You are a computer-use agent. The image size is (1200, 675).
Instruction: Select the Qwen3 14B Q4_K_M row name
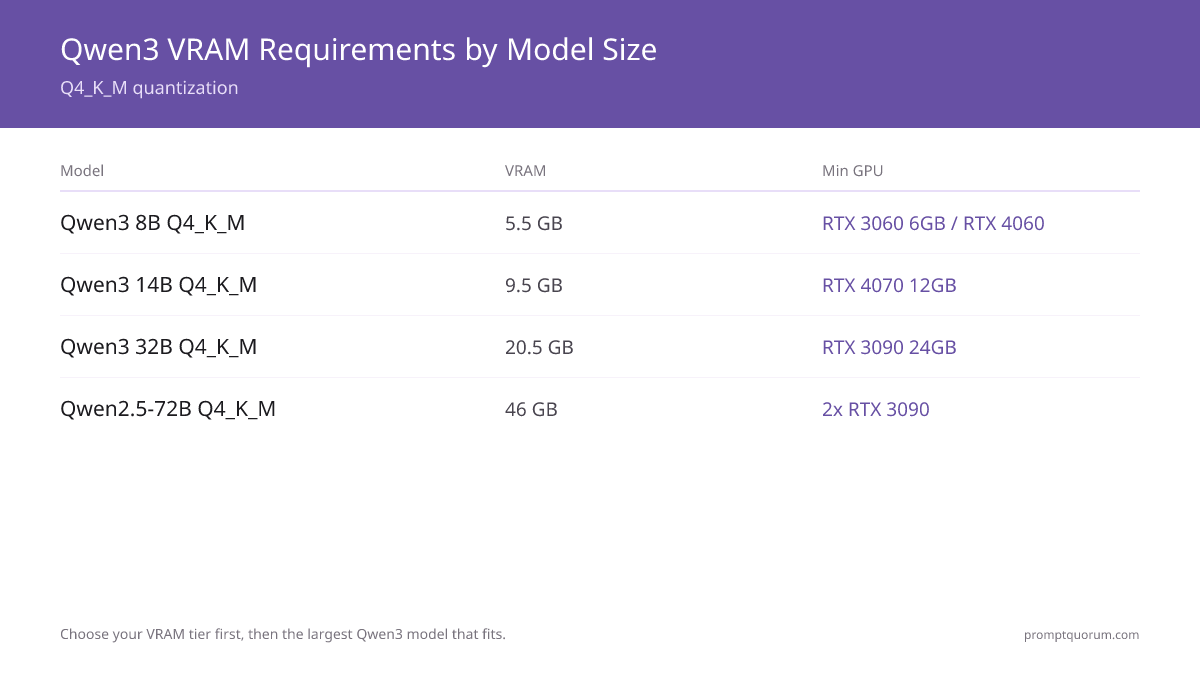click(x=159, y=285)
